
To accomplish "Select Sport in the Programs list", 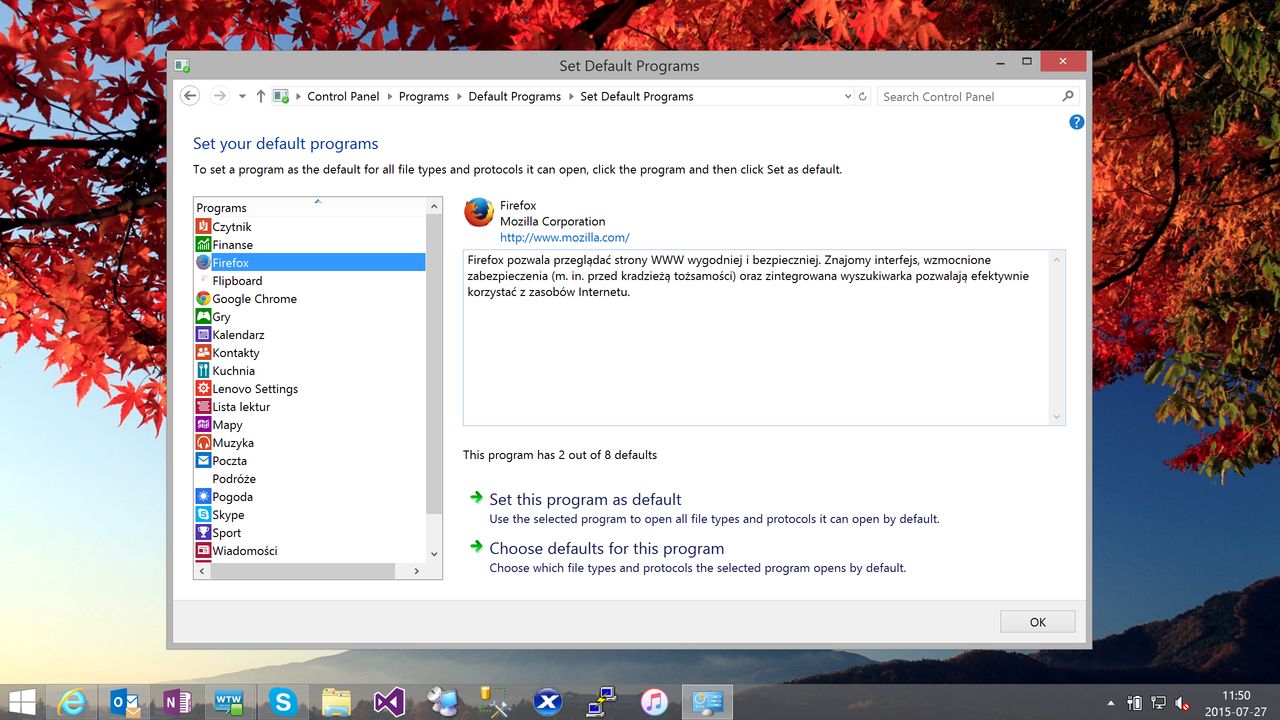I will pyautogui.click(x=310, y=533).
